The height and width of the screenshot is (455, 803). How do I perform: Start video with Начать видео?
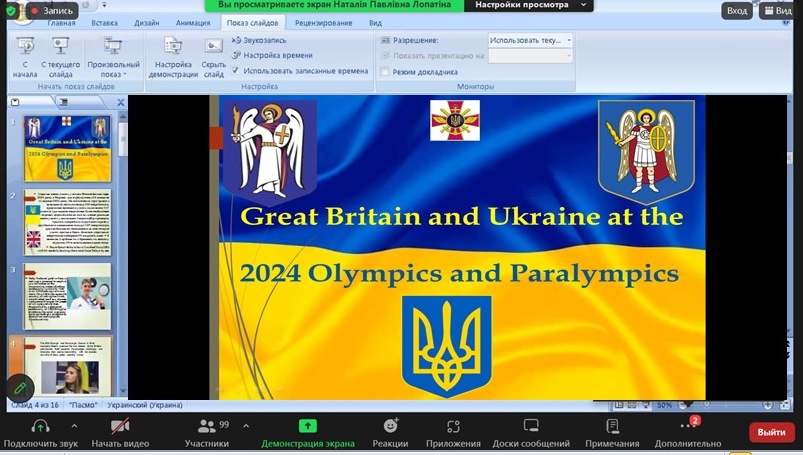[x=119, y=427]
